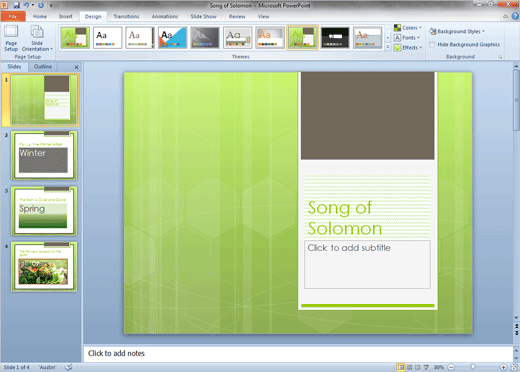
Task: Switch to Slide Sorter view icon
Action: (x=410, y=367)
